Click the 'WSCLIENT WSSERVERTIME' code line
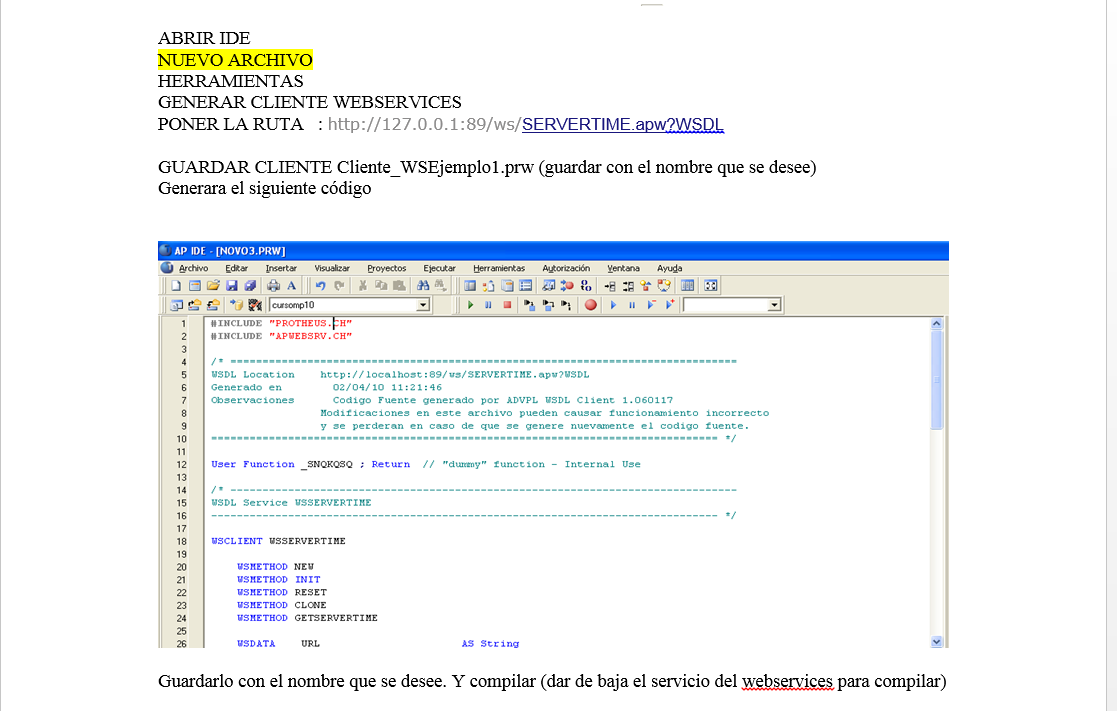Image resolution: width=1117 pixels, height=711 pixels. tap(279, 541)
